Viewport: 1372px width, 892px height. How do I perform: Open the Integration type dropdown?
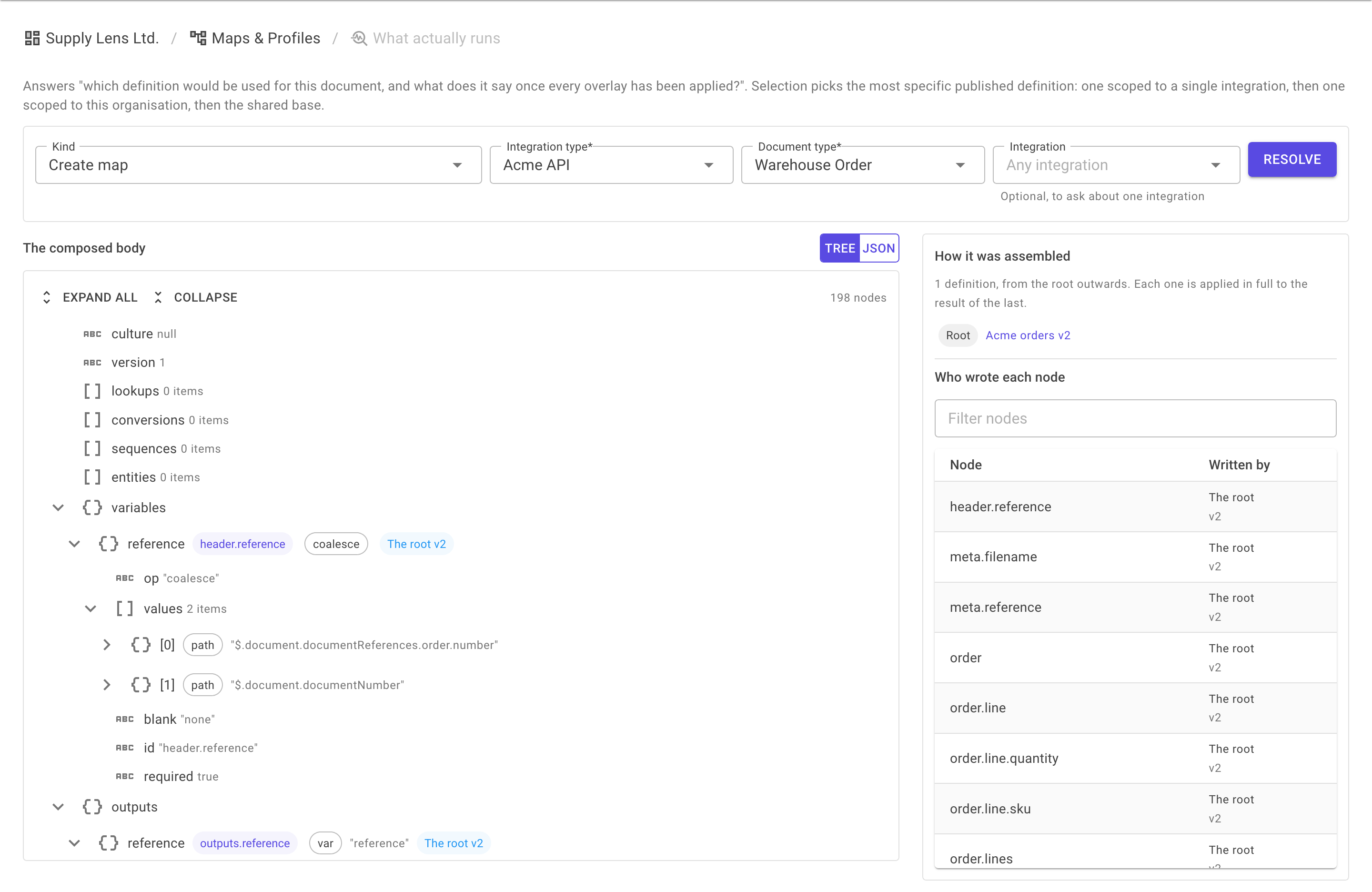click(611, 165)
